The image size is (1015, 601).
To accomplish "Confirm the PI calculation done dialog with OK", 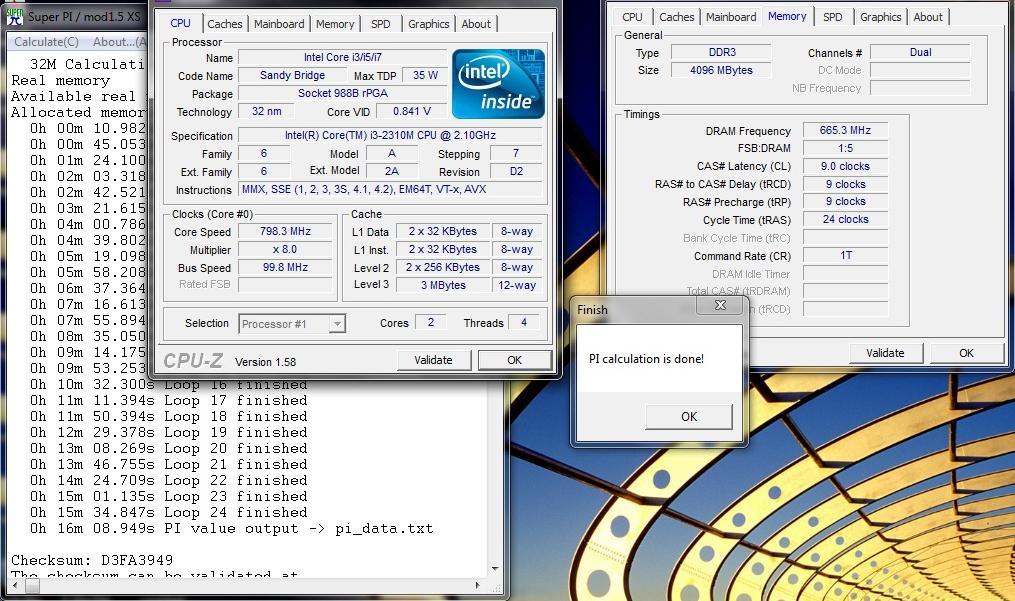I will (x=689, y=416).
